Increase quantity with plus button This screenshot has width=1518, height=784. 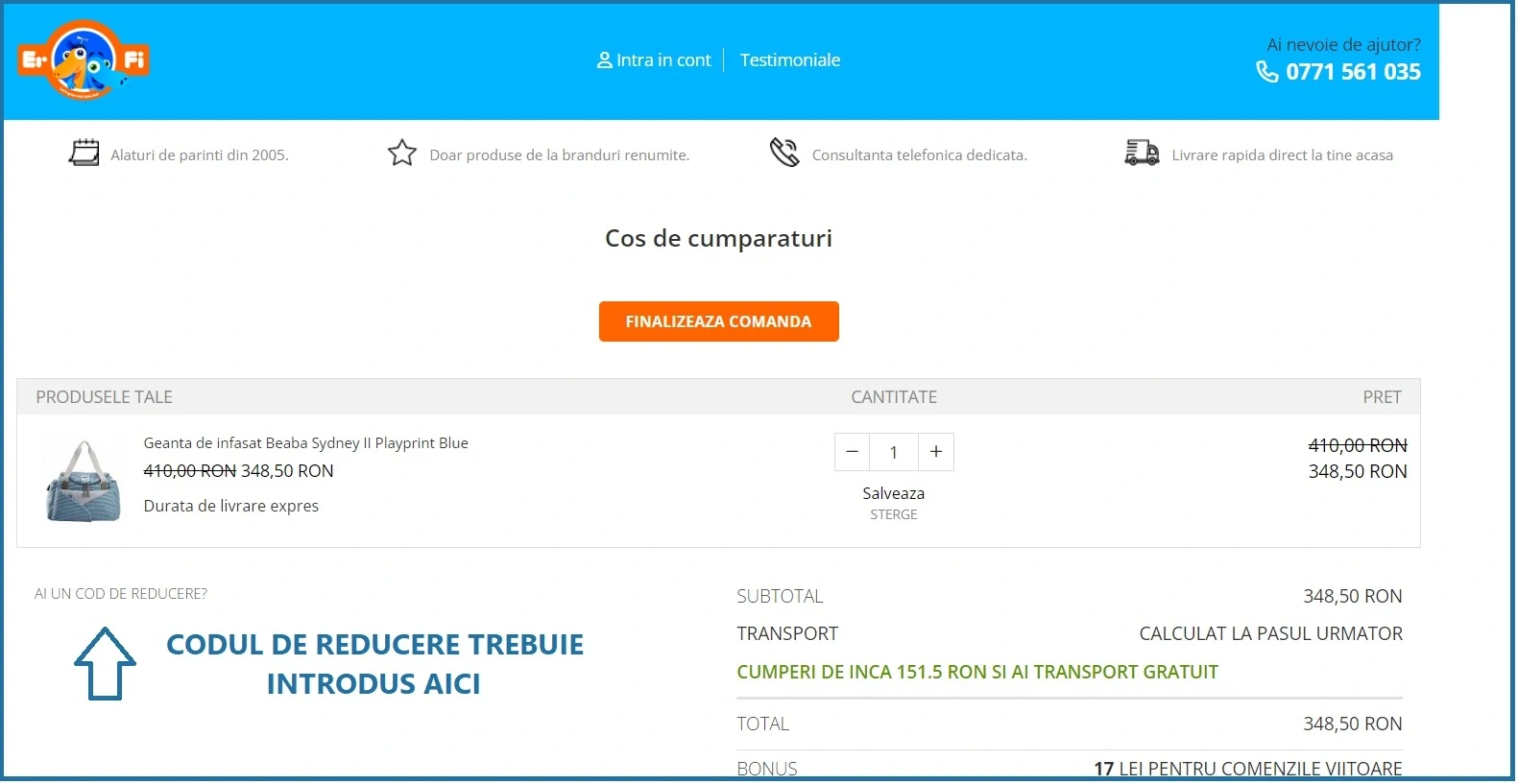tap(936, 452)
